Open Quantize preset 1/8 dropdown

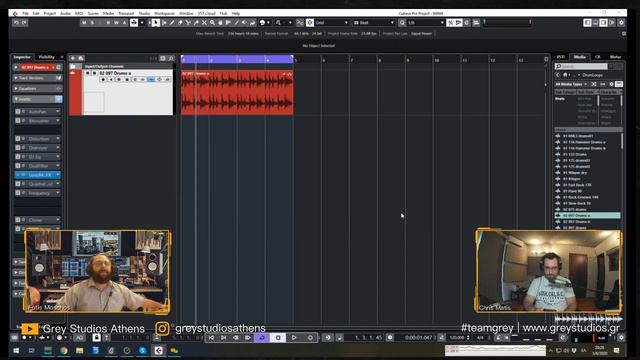tap(425, 23)
